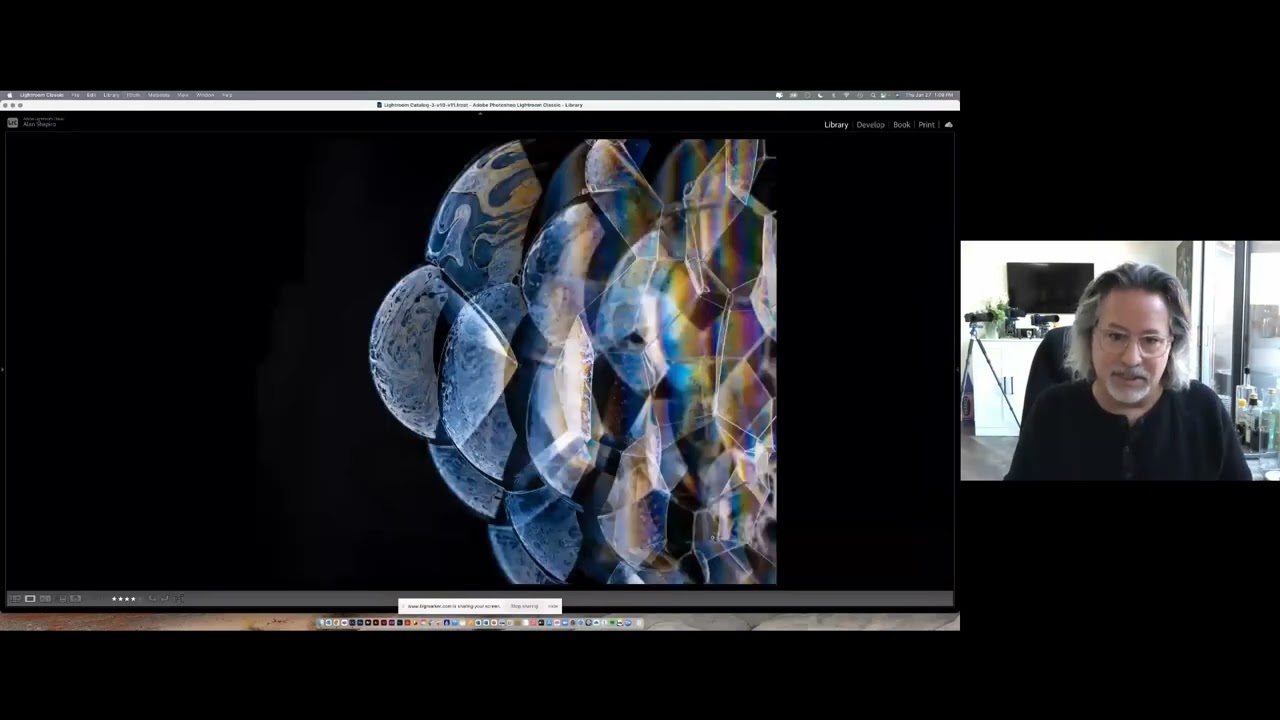Open the Apple menu

(x=10, y=95)
